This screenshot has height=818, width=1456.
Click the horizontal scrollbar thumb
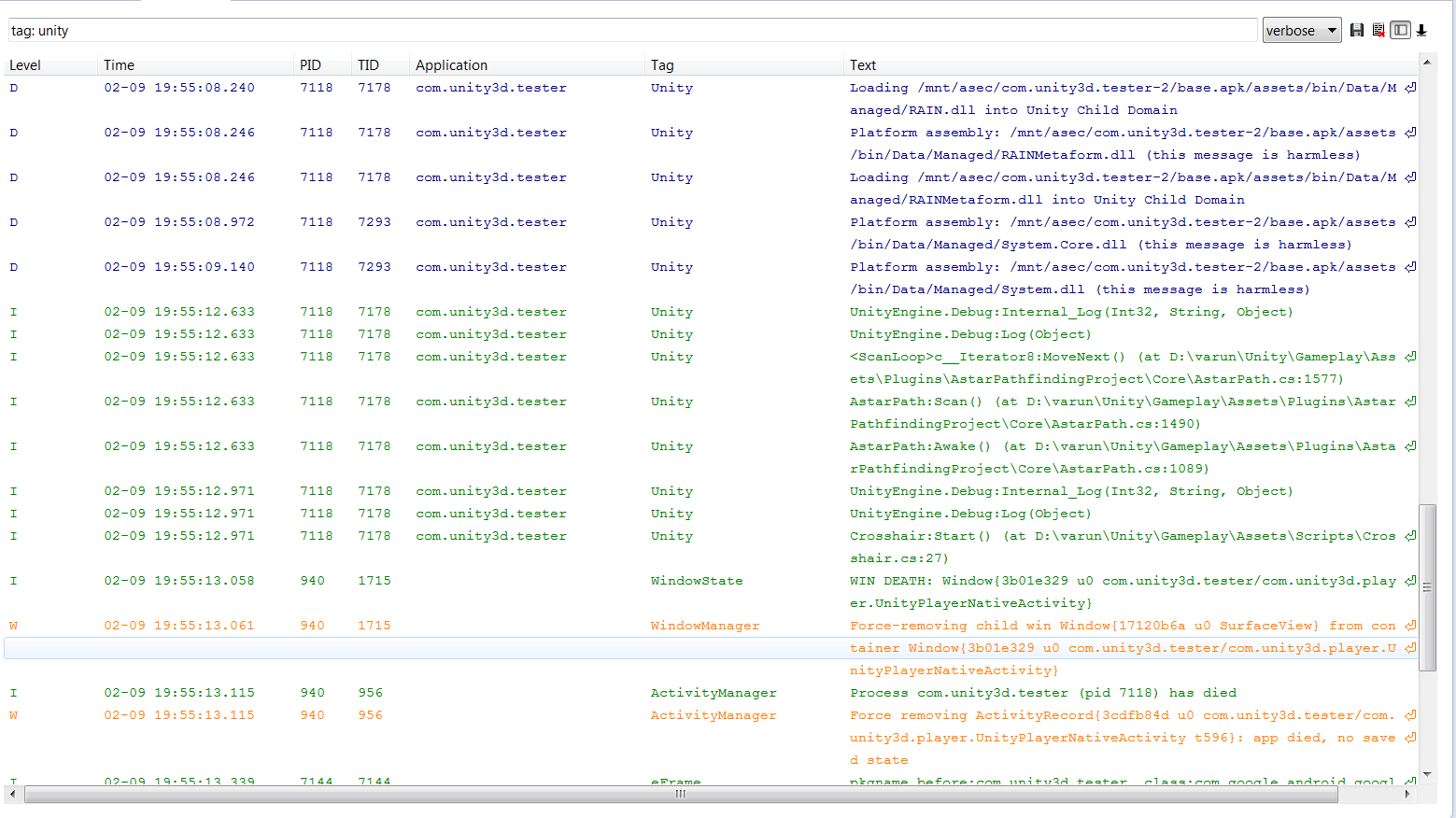coord(681,794)
